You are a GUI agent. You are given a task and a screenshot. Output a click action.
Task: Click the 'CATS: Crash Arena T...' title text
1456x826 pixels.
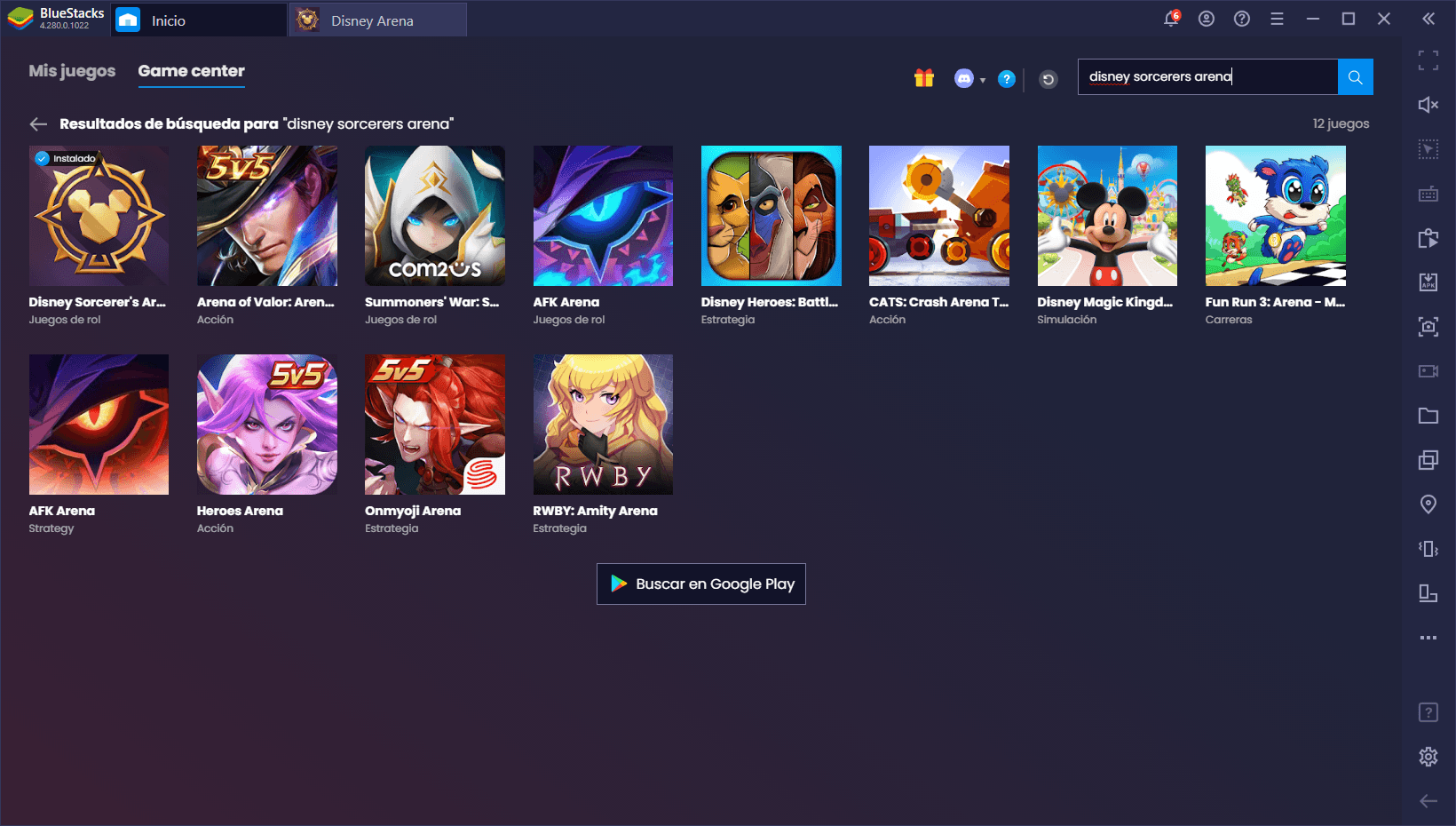pyautogui.click(x=938, y=302)
